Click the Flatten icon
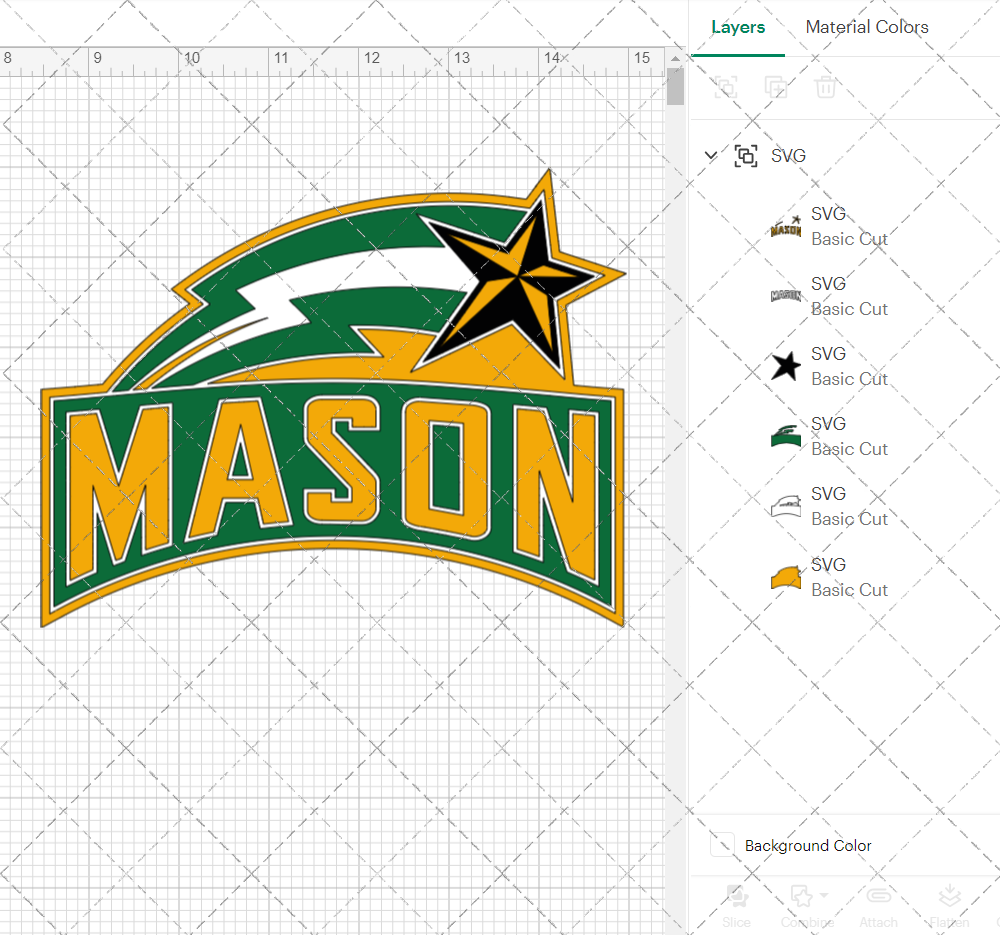 coord(950,896)
